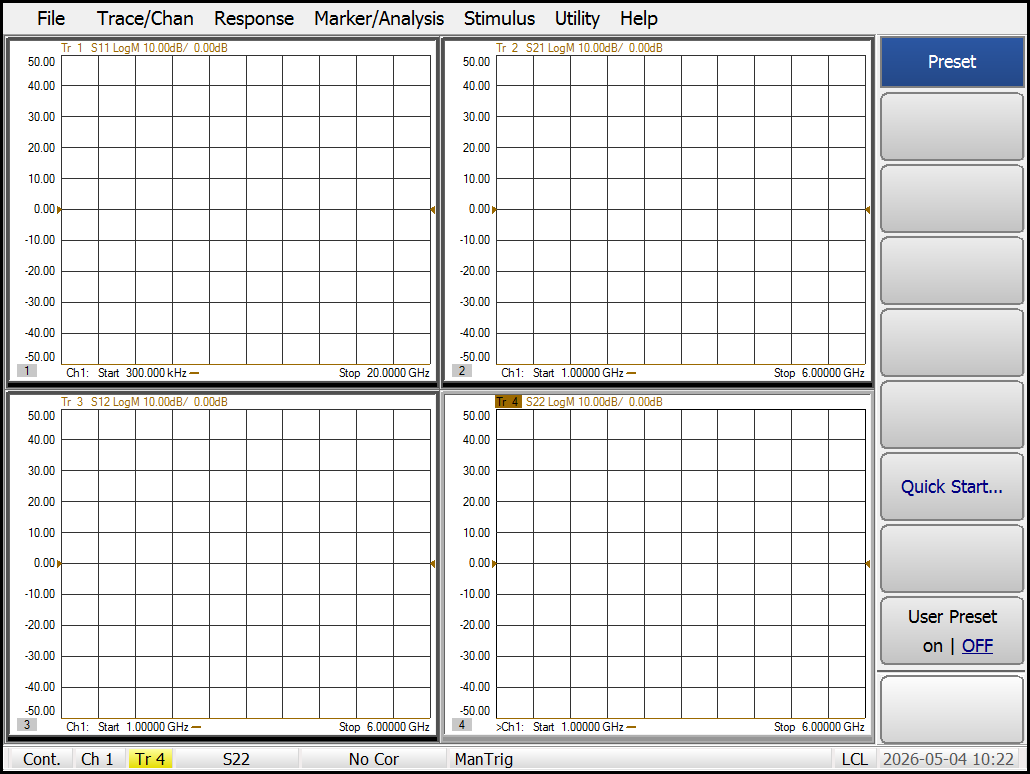The height and width of the screenshot is (774, 1030).
Task: Click window number 2 badge
Action: point(462,371)
